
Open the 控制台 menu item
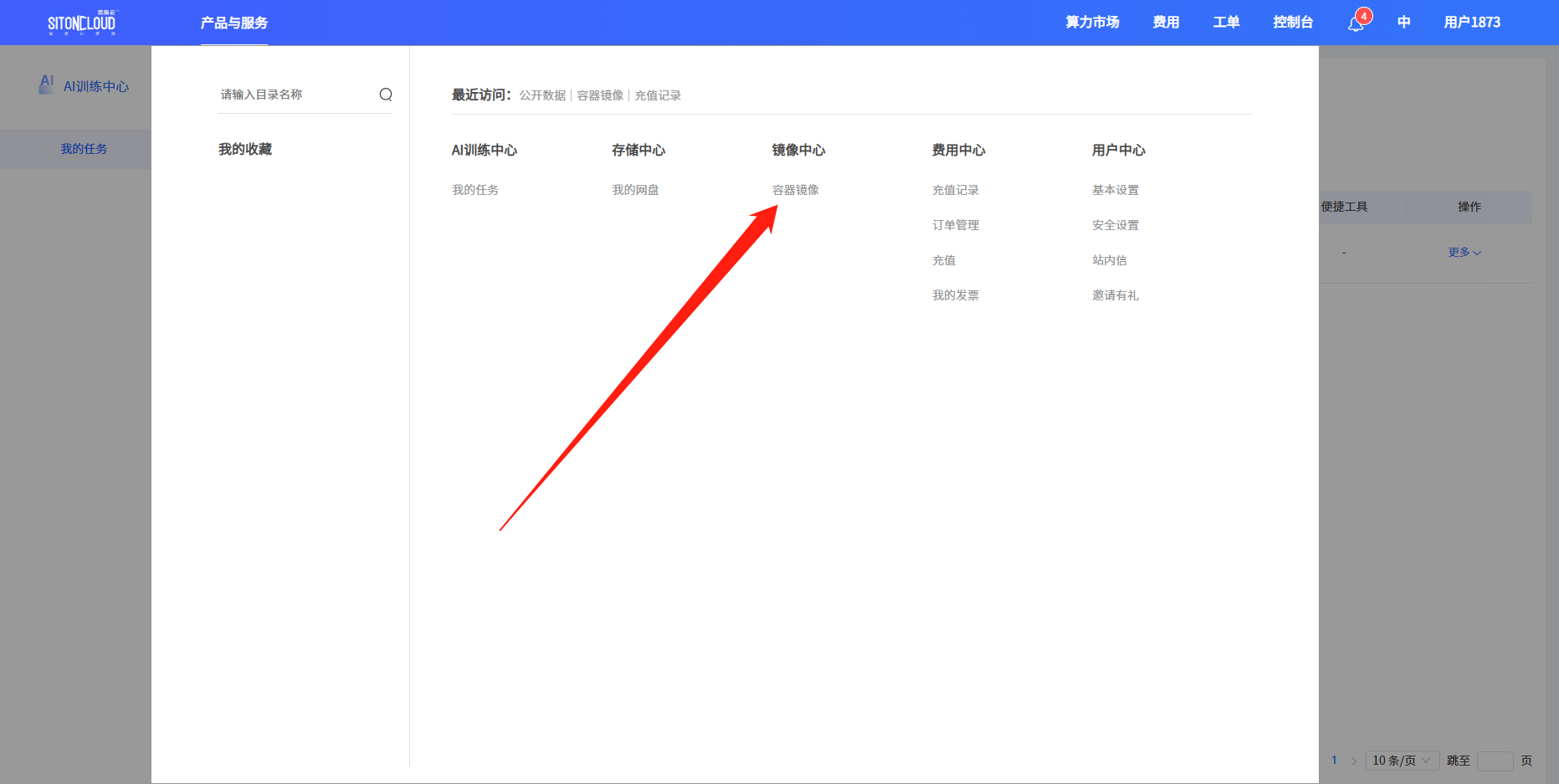click(x=1293, y=23)
